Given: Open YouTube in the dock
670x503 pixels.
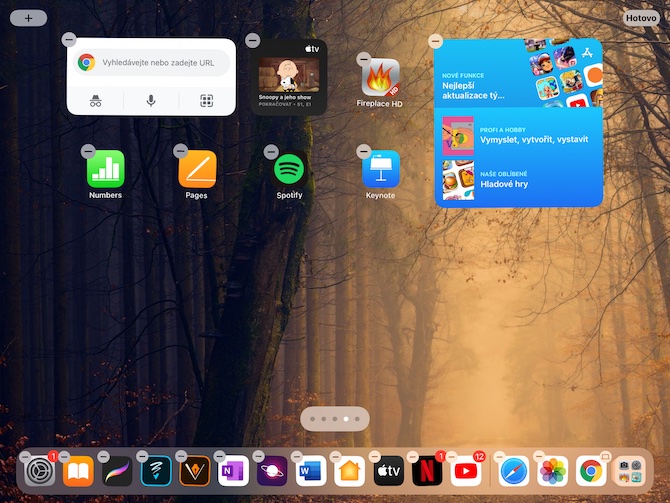Looking at the screenshot, I should point(466,471).
